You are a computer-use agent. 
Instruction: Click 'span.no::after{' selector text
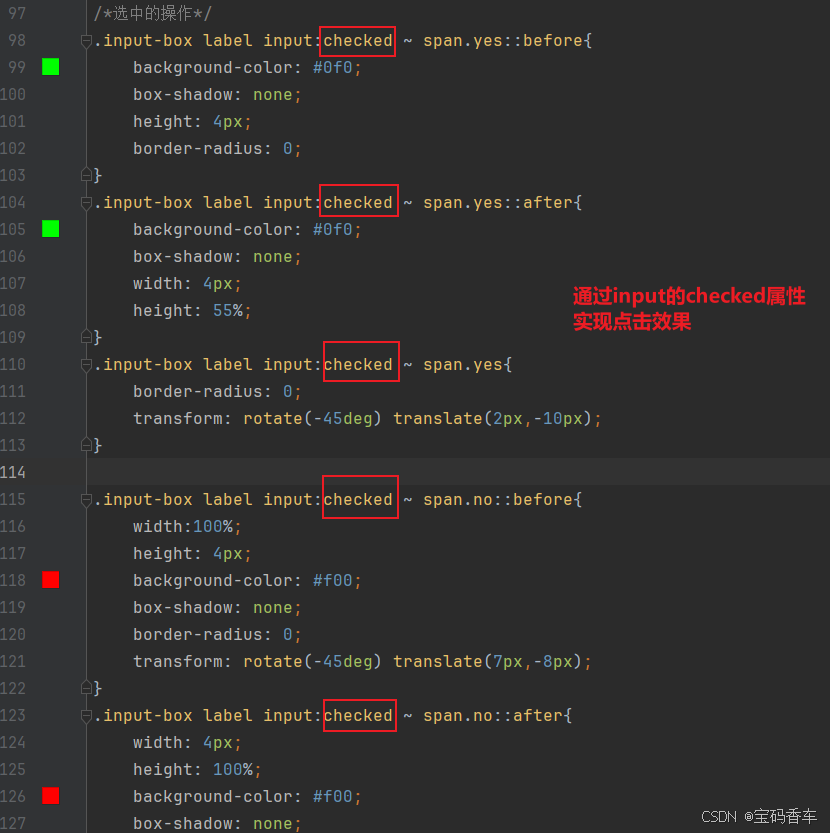[x=497, y=716]
